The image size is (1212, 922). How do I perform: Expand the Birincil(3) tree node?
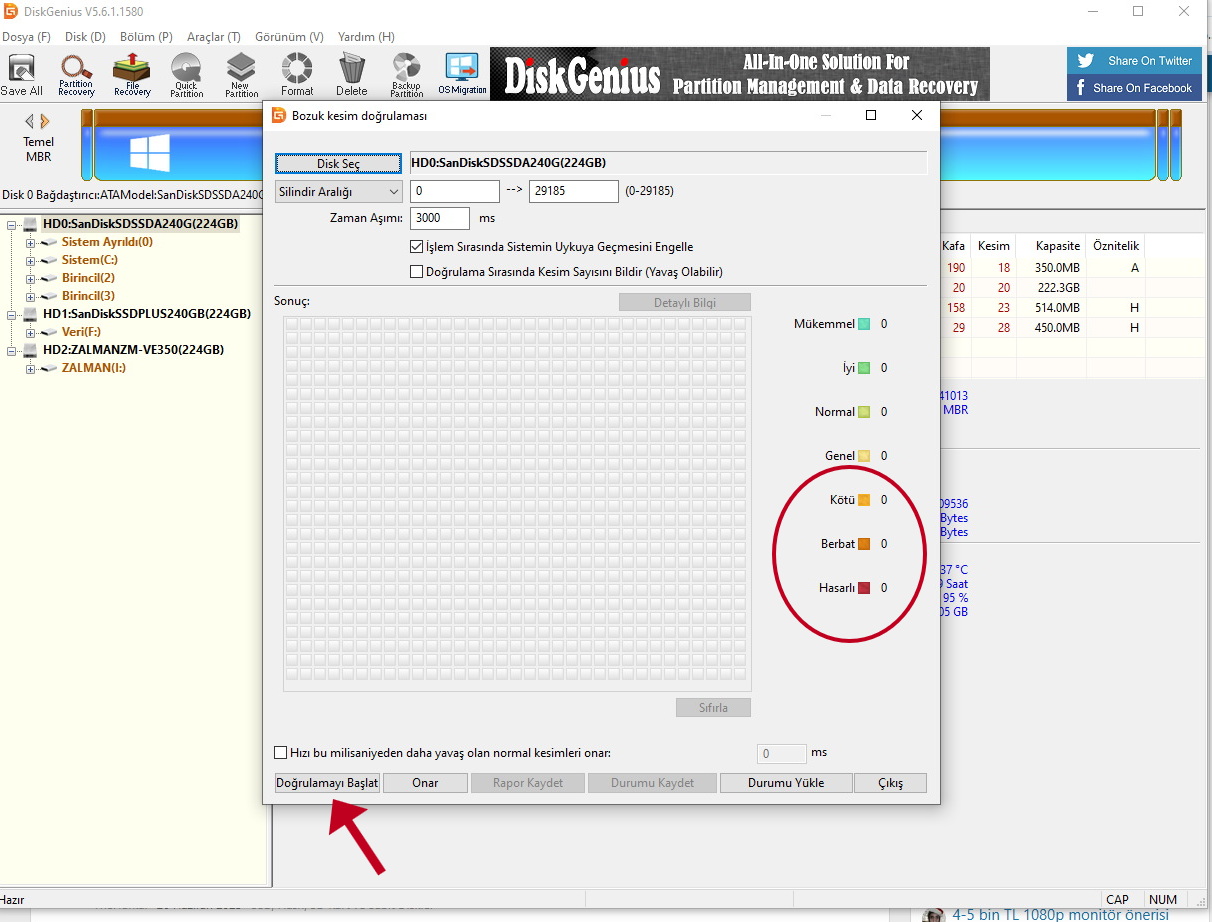(x=30, y=296)
